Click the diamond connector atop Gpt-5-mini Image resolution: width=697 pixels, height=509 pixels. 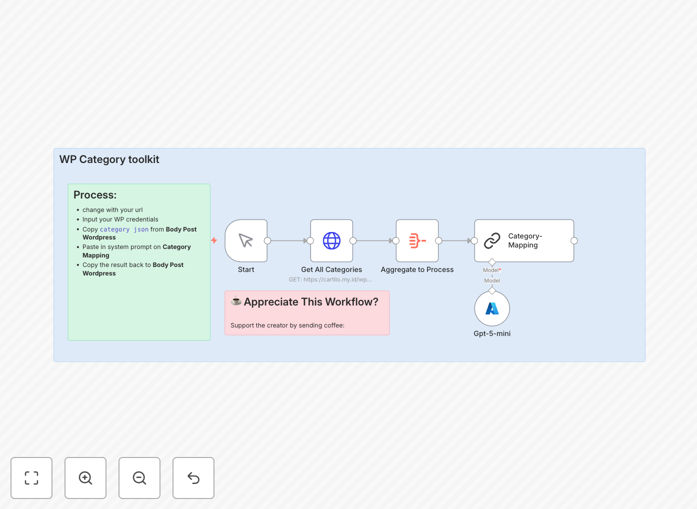click(492, 291)
